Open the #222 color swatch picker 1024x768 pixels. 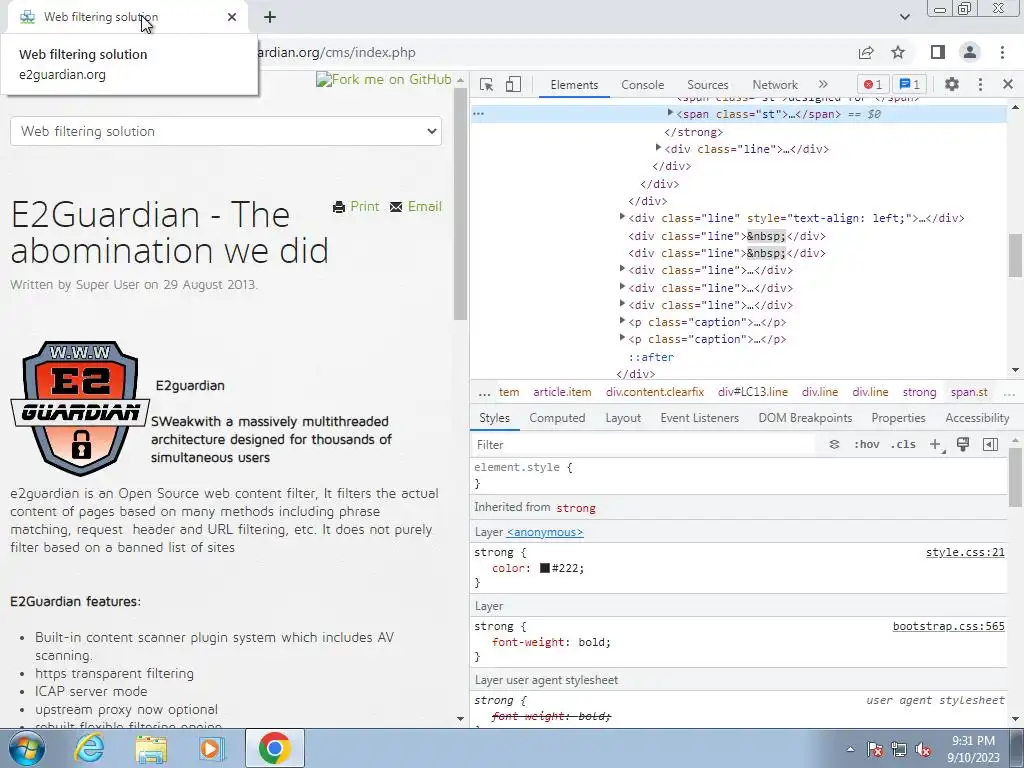(545, 568)
